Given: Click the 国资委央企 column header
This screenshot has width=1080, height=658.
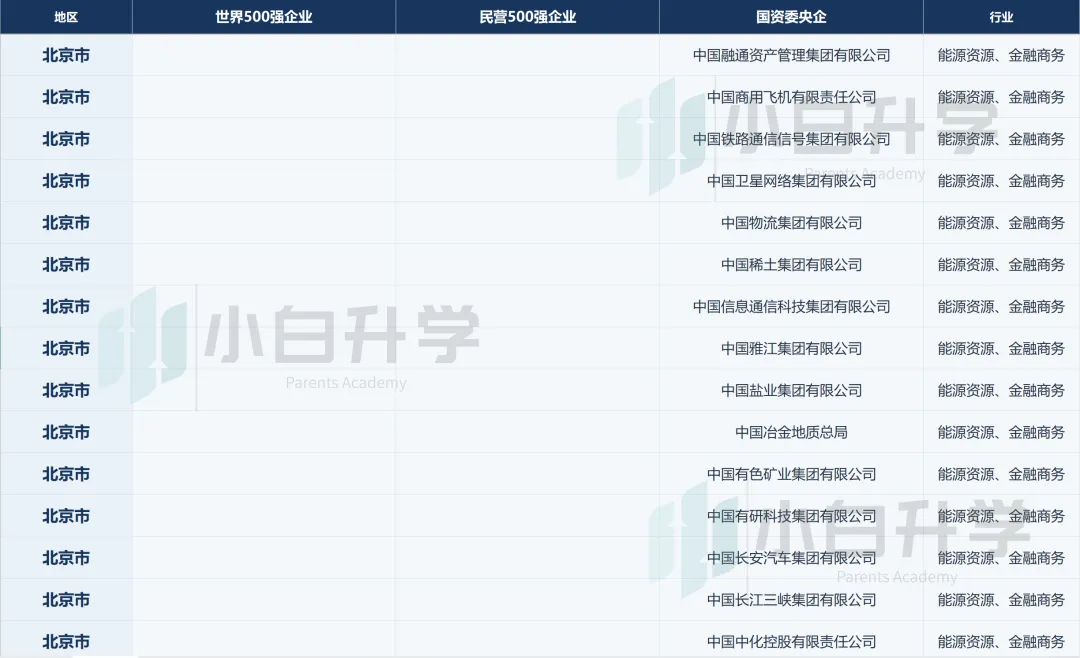Looking at the screenshot, I should [791, 17].
